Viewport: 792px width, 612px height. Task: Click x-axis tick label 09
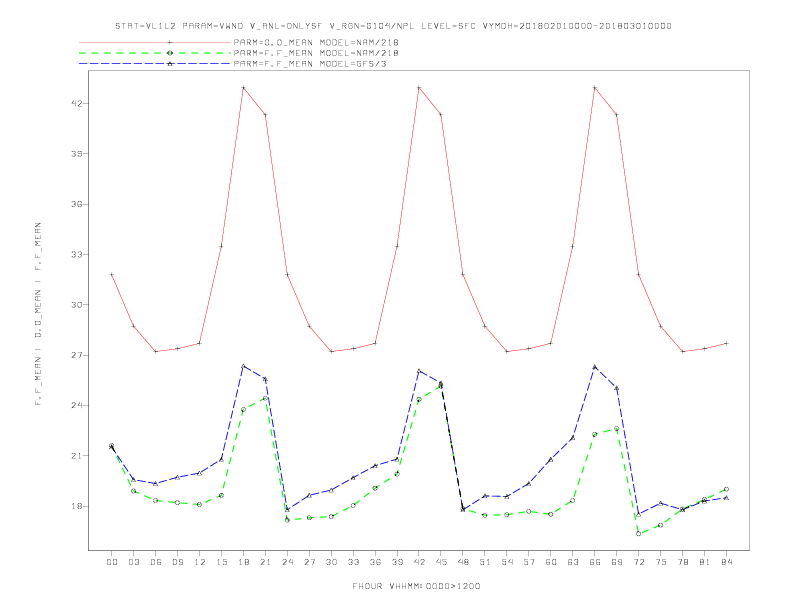(x=178, y=562)
